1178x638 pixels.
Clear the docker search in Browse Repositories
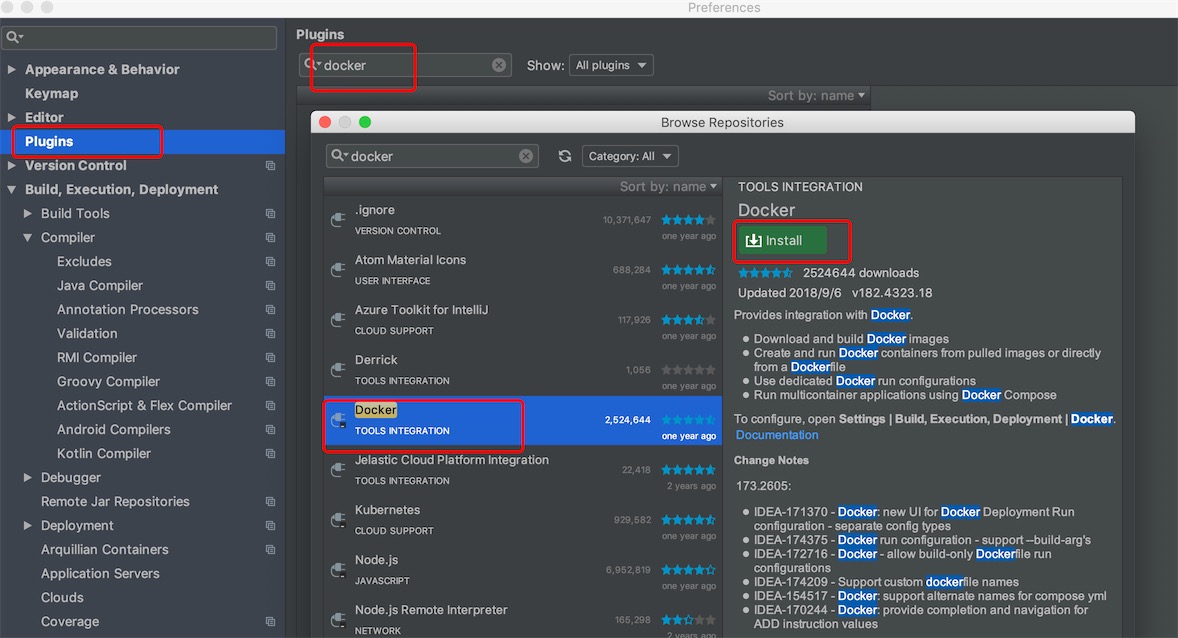click(x=526, y=156)
